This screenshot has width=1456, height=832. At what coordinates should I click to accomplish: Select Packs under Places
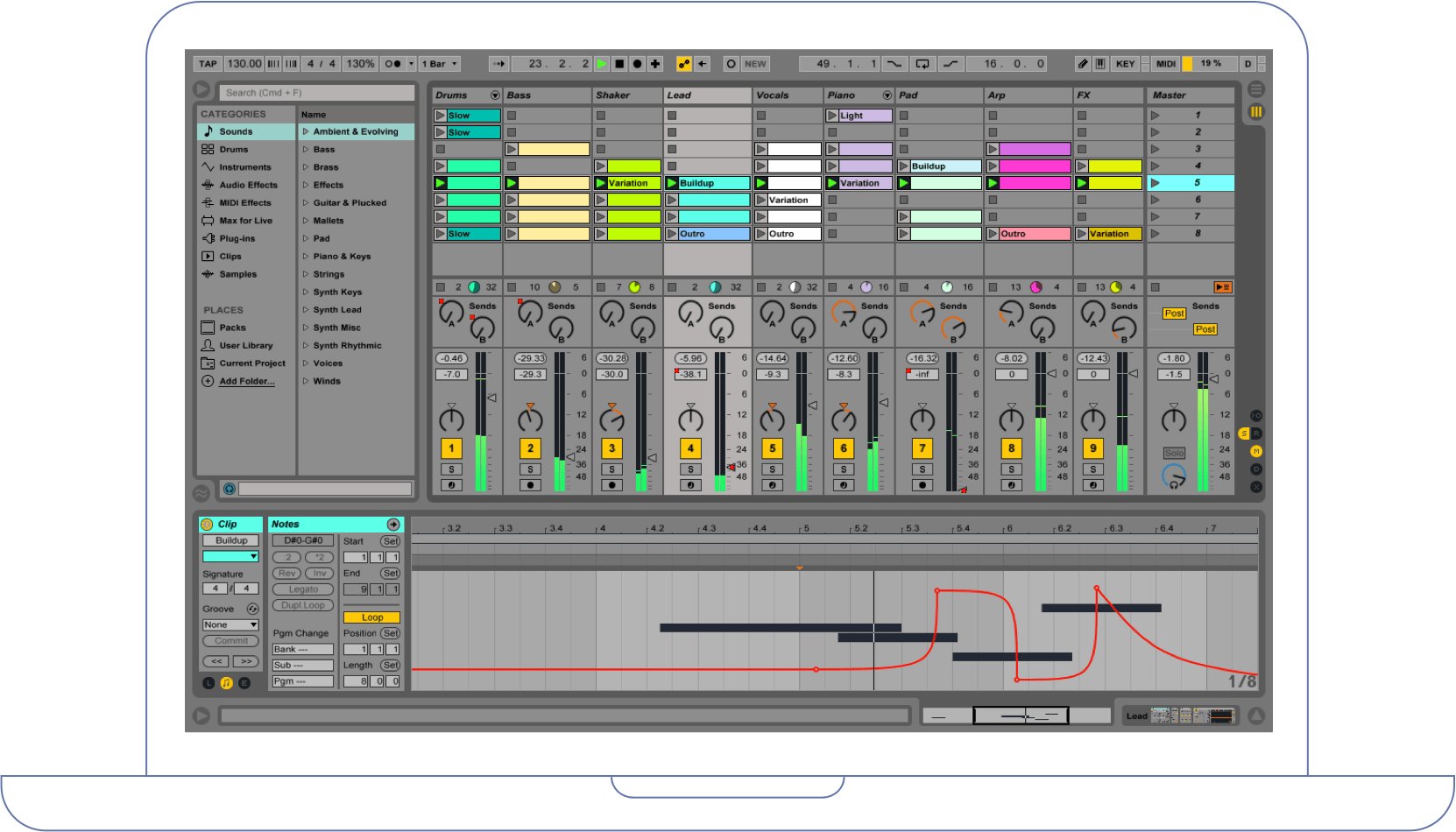pyautogui.click(x=232, y=327)
